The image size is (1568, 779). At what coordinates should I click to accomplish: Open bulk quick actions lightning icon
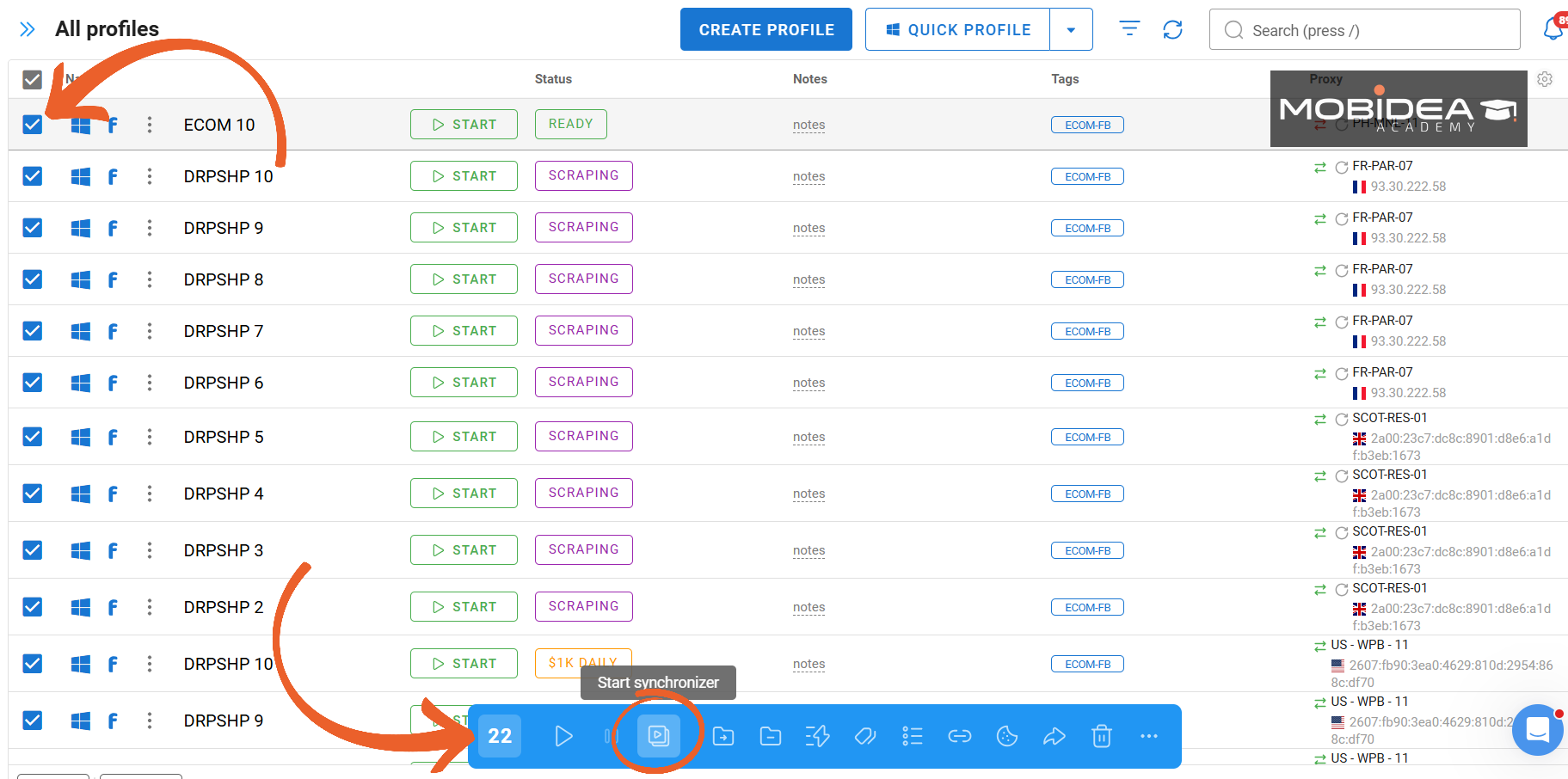(817, 736)
